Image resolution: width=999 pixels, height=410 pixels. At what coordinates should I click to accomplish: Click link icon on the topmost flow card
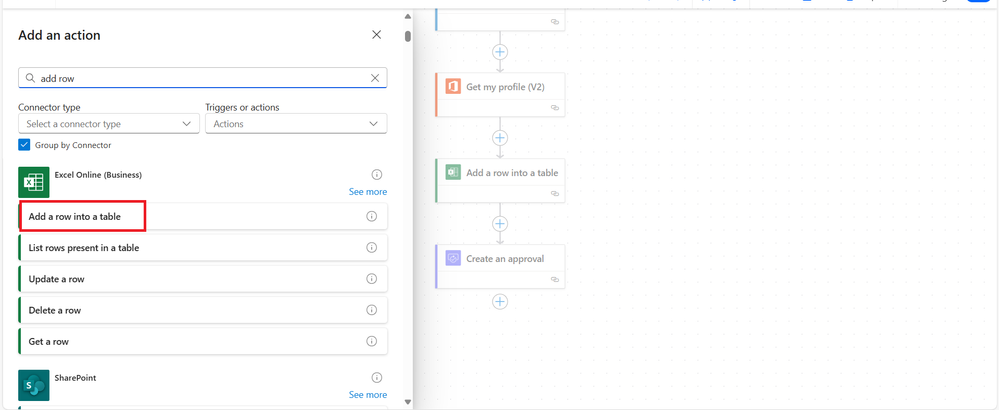click(x=554, y=22)
